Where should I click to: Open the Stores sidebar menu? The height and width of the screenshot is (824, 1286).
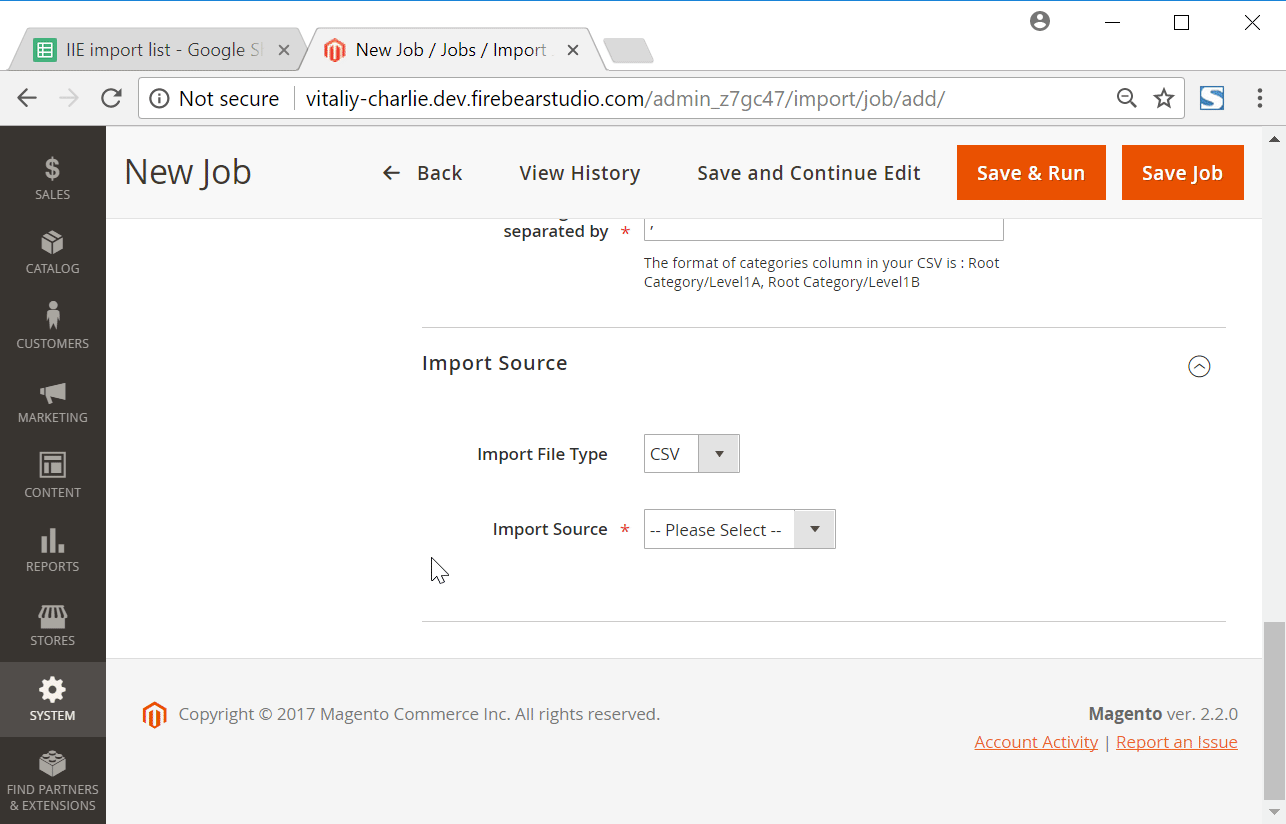tap(52, 624)
